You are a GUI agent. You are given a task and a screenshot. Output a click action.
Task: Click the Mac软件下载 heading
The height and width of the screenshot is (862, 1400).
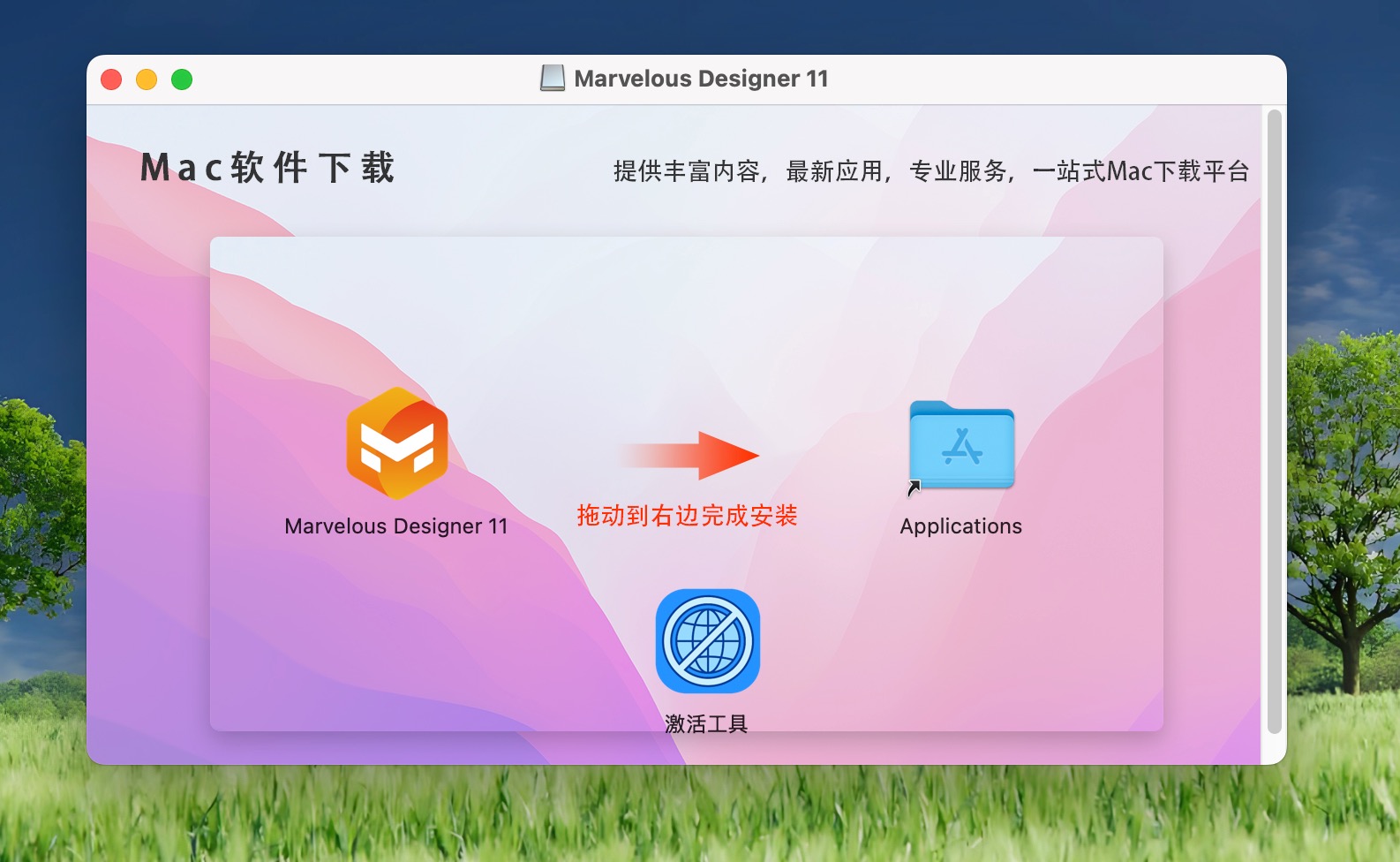click(x=267, y=168)
